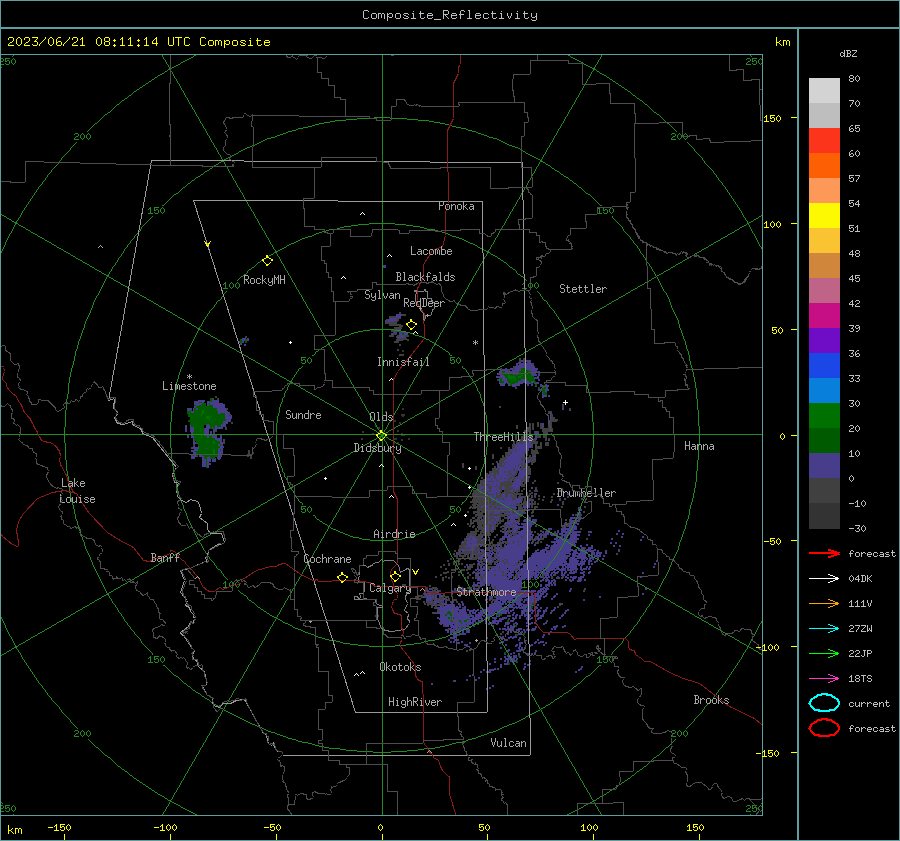Image resolution: width=900 pixels, height=841 pixels.
Task: Click the Composite_Reflectivity title
Action: (450, 15)
